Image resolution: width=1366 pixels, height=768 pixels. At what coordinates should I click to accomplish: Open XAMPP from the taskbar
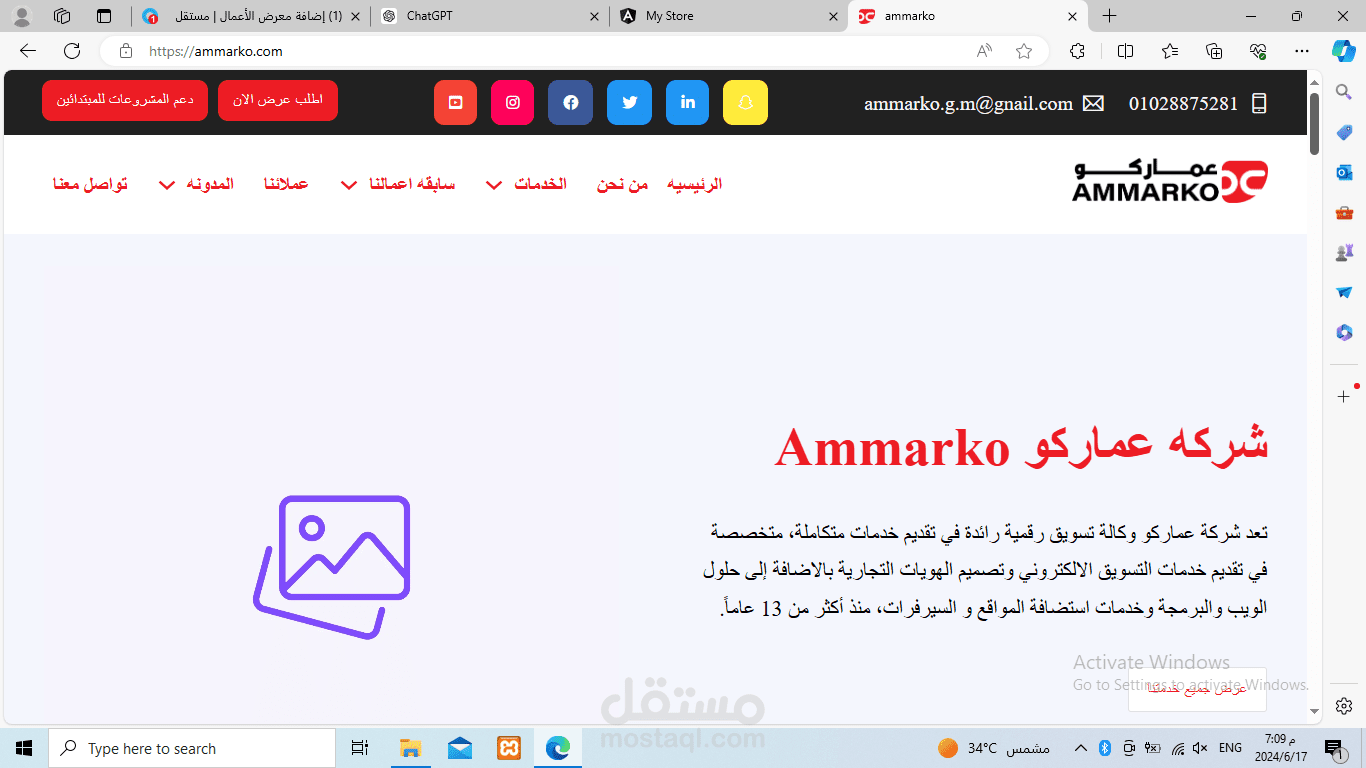point(509,748)
